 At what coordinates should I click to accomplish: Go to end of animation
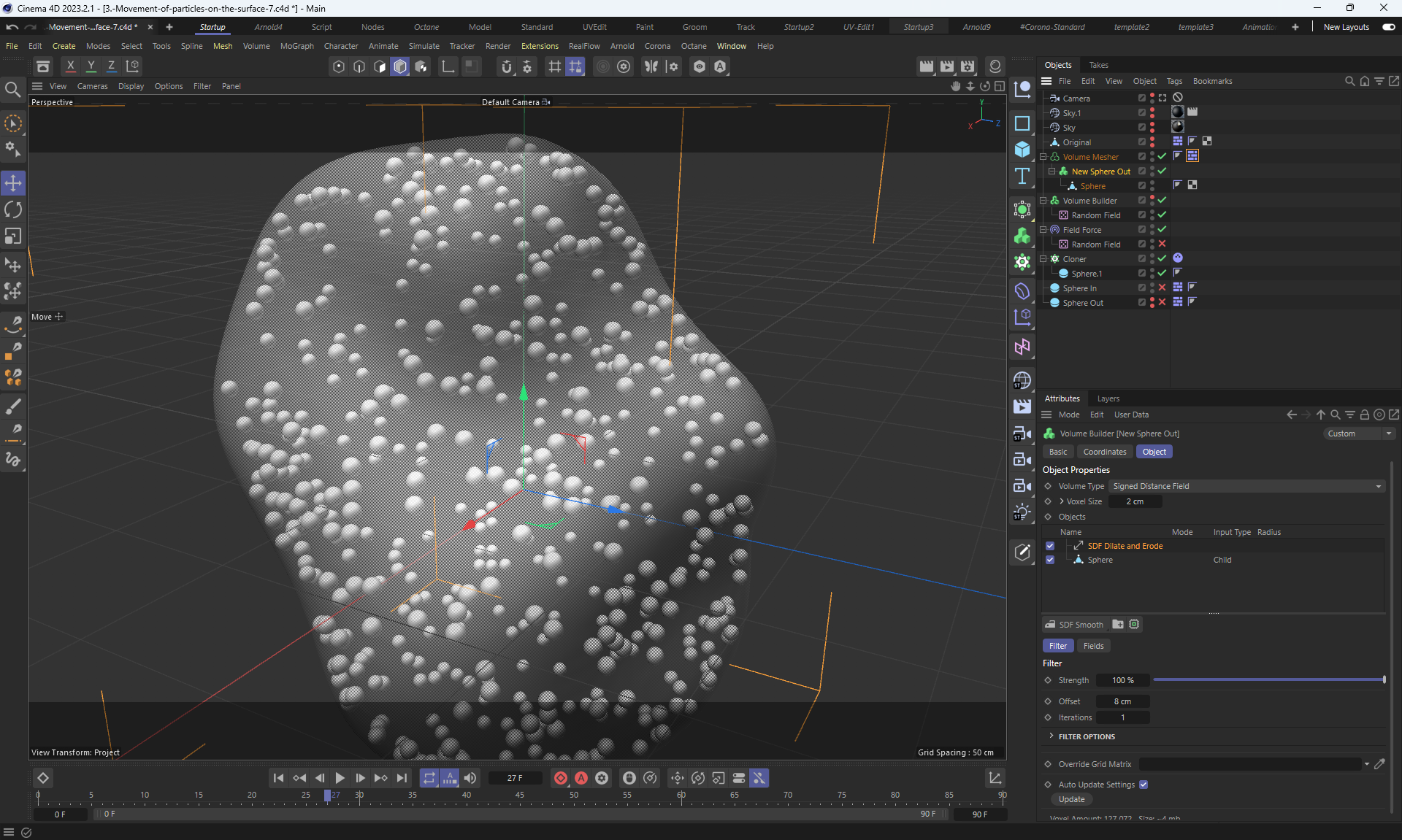point(402,778)
